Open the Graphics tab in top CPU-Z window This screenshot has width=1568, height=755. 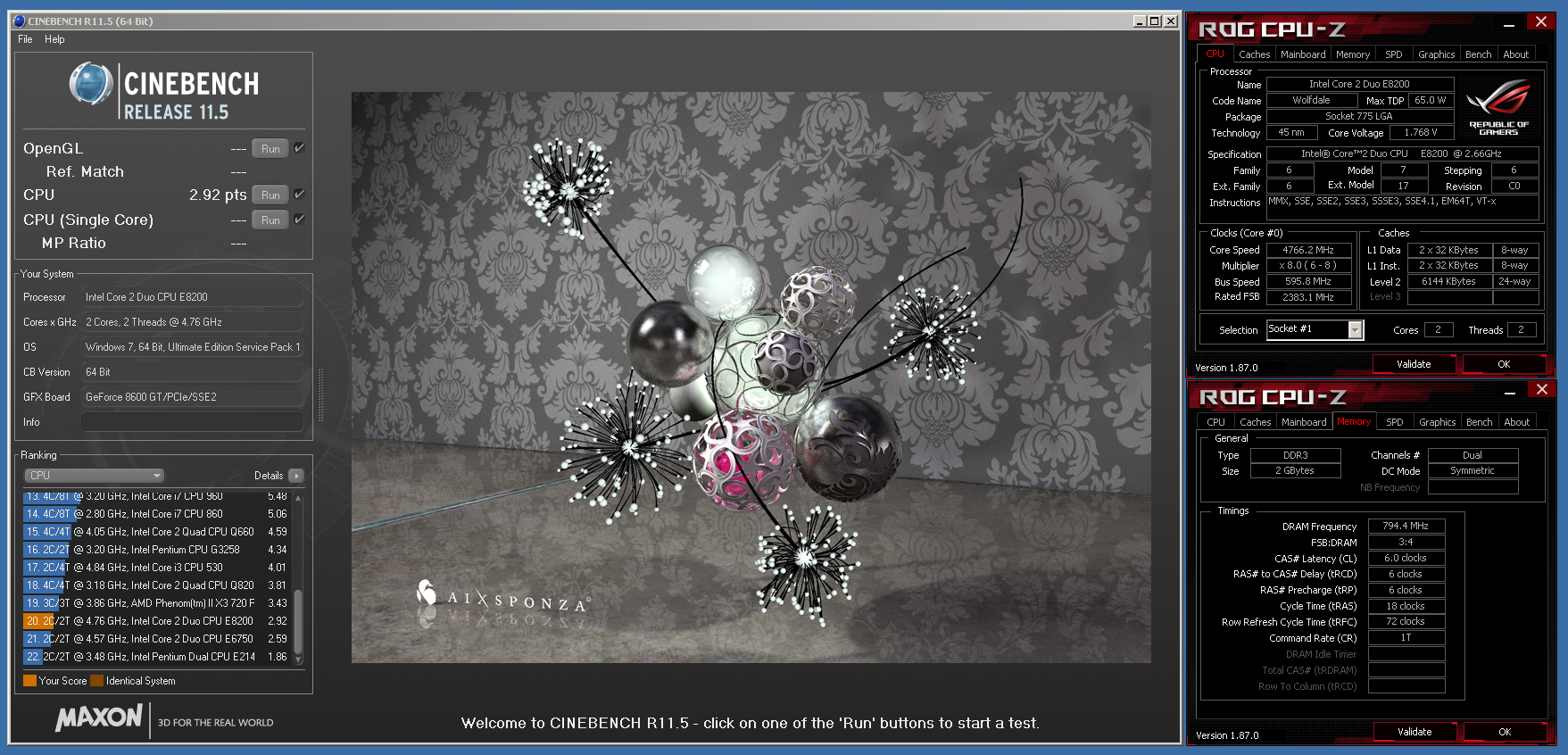1436,54
